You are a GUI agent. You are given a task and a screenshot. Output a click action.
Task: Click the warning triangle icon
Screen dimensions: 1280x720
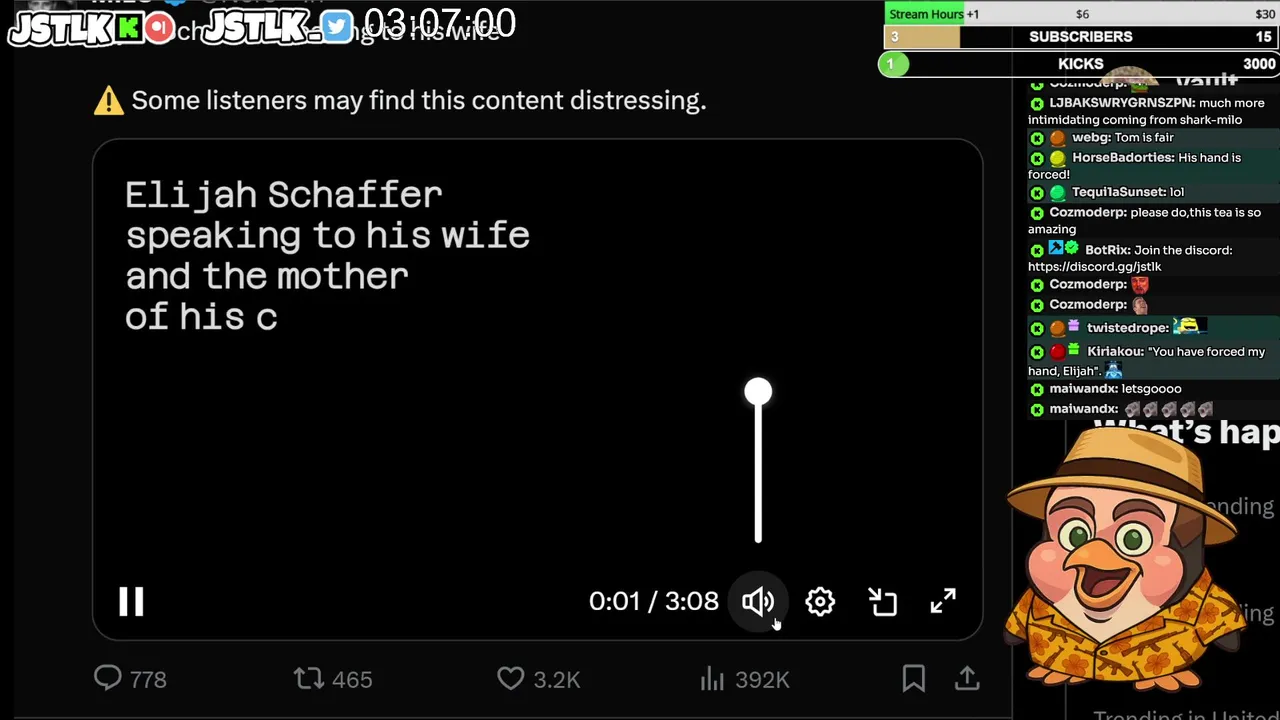click(x=108, y=101)
